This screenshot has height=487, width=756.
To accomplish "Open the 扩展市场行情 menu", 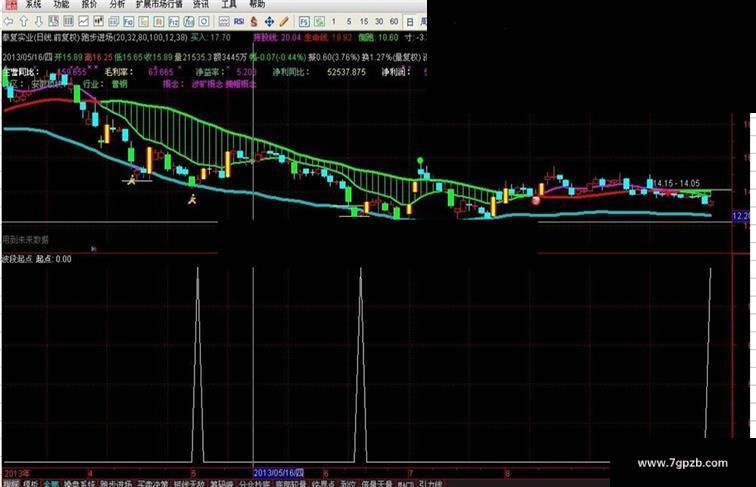I will pyautogui.click(x=159, y=4).
